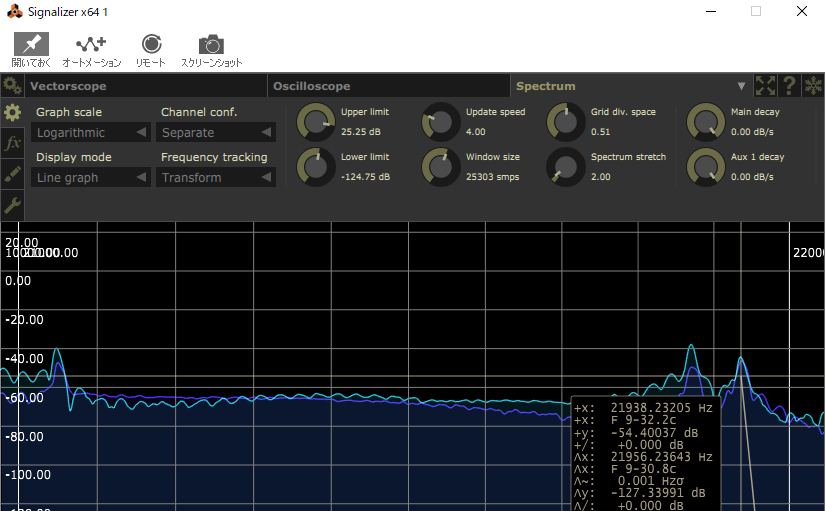
Task: Click the Main decay knob
Action: click(x=706, y=122)
